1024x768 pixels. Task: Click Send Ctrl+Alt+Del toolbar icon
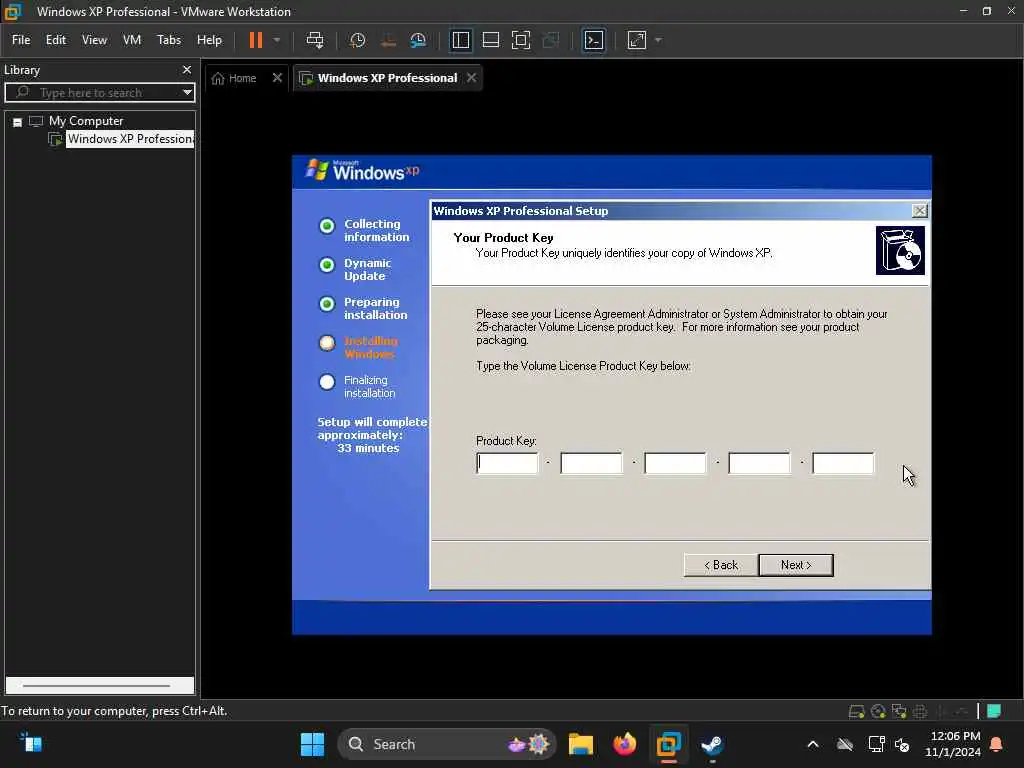click(x=315, y=40)
